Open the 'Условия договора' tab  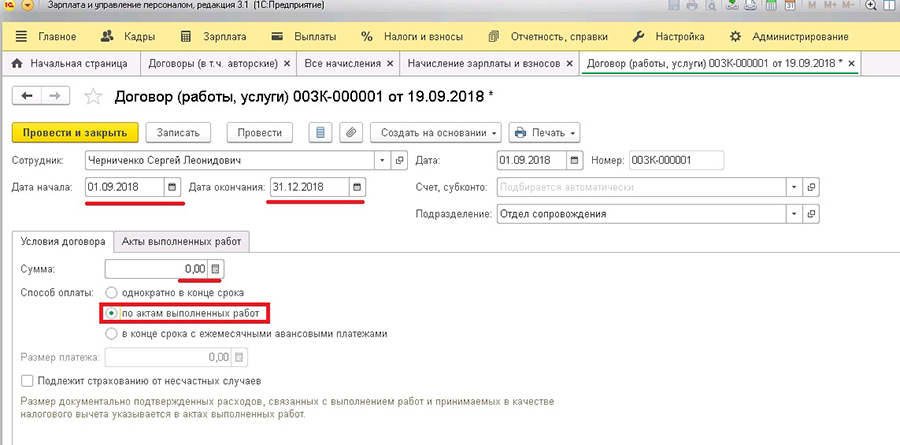coord(63,242)
